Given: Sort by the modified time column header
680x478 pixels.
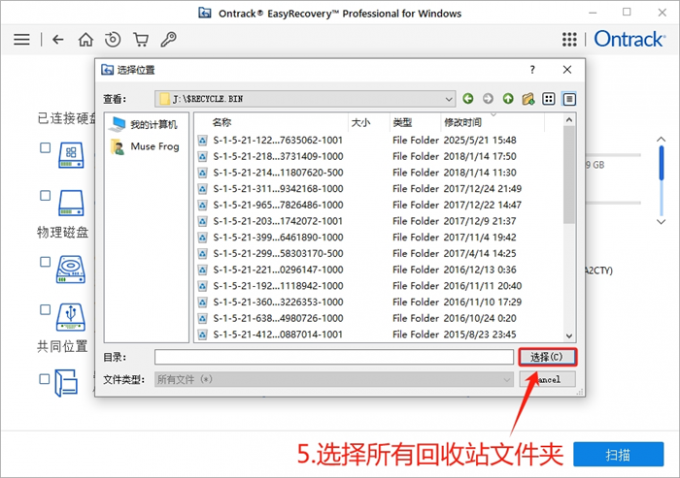Looking at the screenshot, I should (463, 122).
